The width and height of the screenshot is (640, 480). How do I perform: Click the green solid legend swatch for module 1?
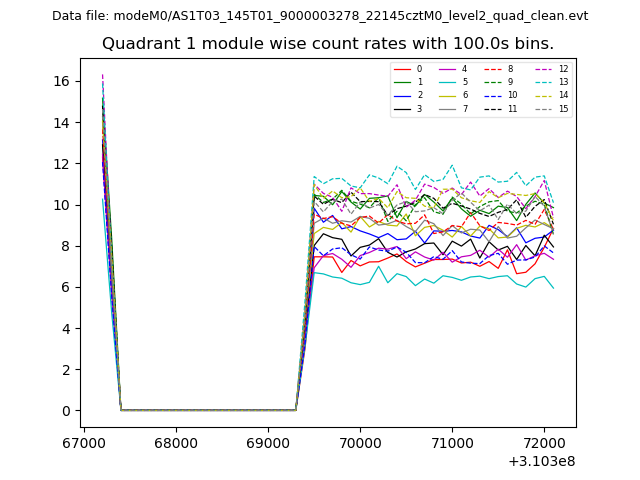[404, 82]
